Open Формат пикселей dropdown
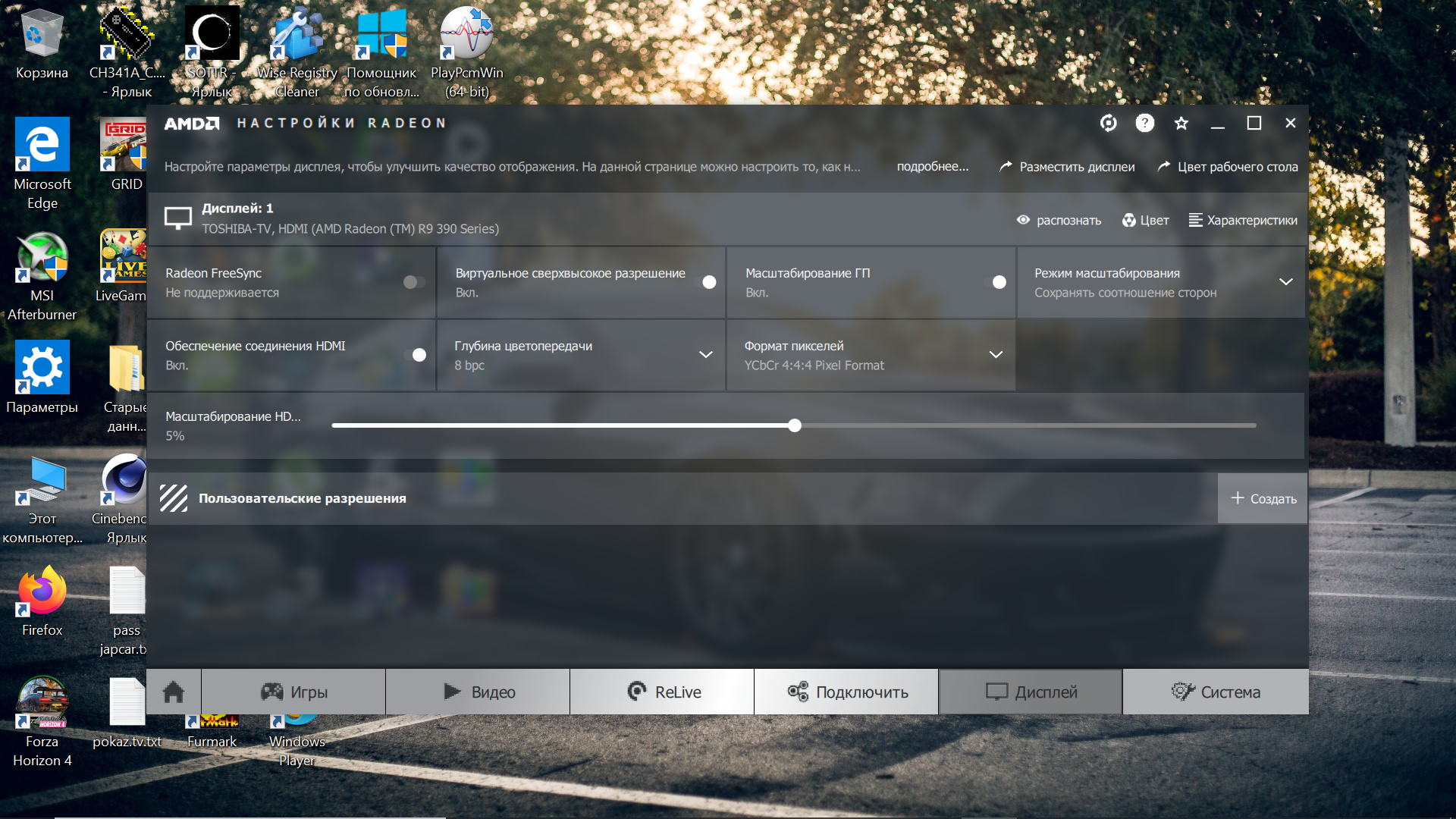This screenshot has height=819, width=1456. (x=996, y=355)
